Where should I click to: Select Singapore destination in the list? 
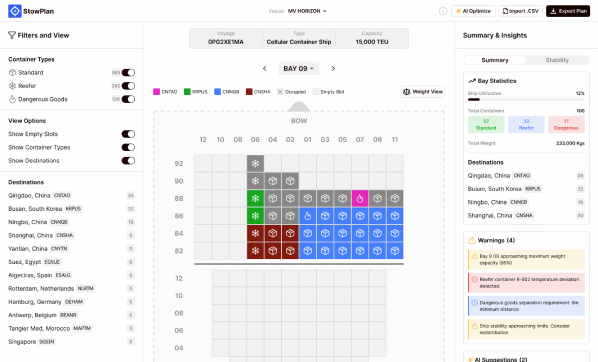click(x=71, y=341)
